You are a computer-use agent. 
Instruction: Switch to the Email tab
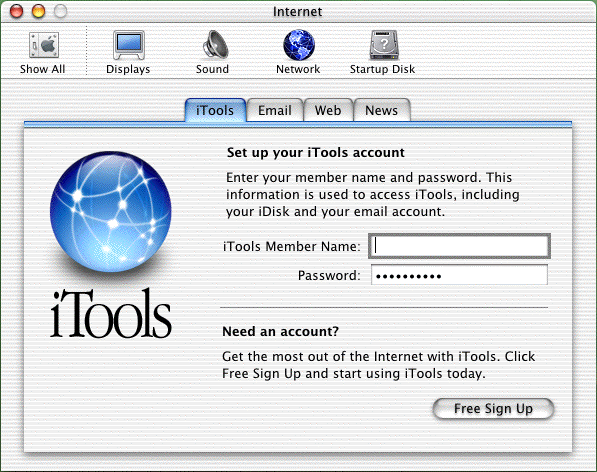point(275,110)
